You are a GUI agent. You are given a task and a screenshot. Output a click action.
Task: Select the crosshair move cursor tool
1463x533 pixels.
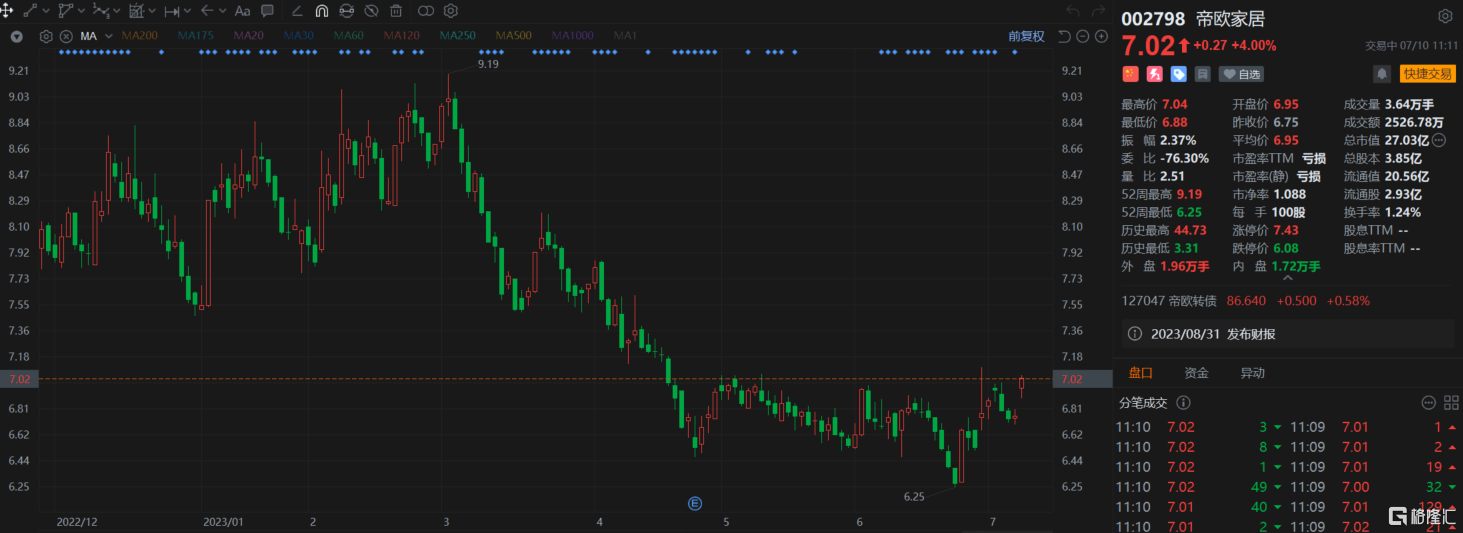8,11
